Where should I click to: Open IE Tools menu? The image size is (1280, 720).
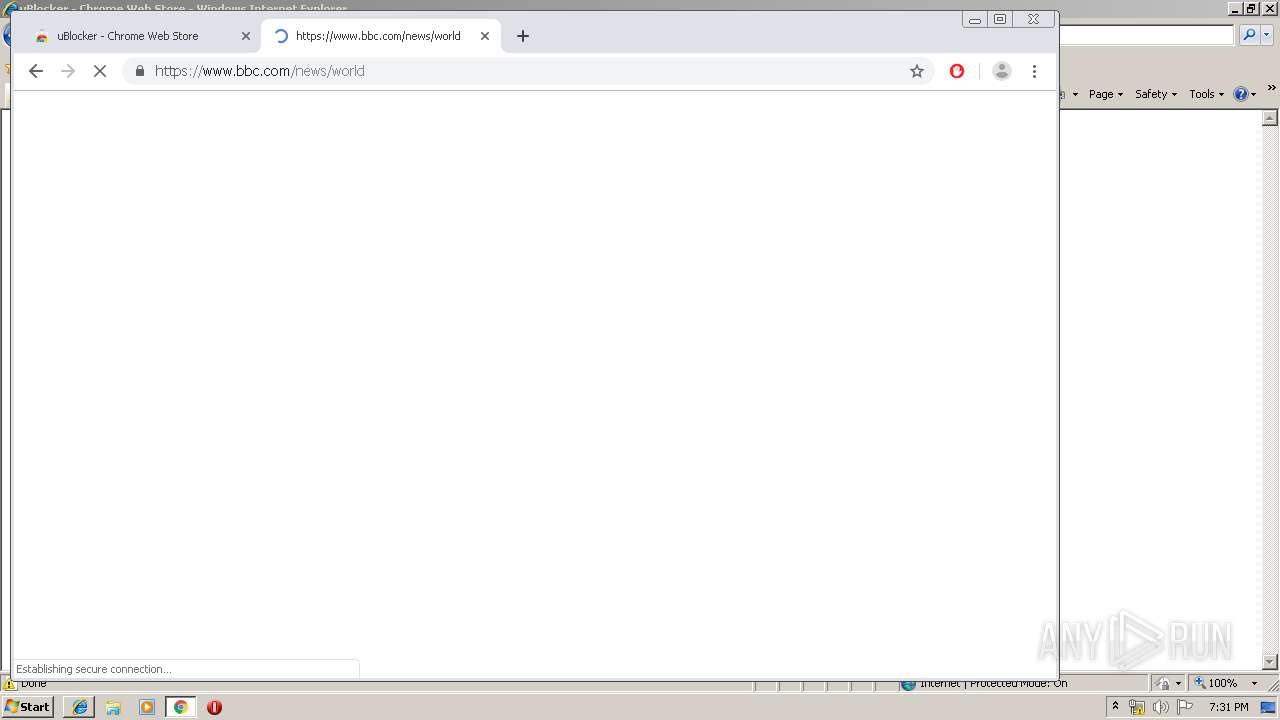click(1206, 94)
